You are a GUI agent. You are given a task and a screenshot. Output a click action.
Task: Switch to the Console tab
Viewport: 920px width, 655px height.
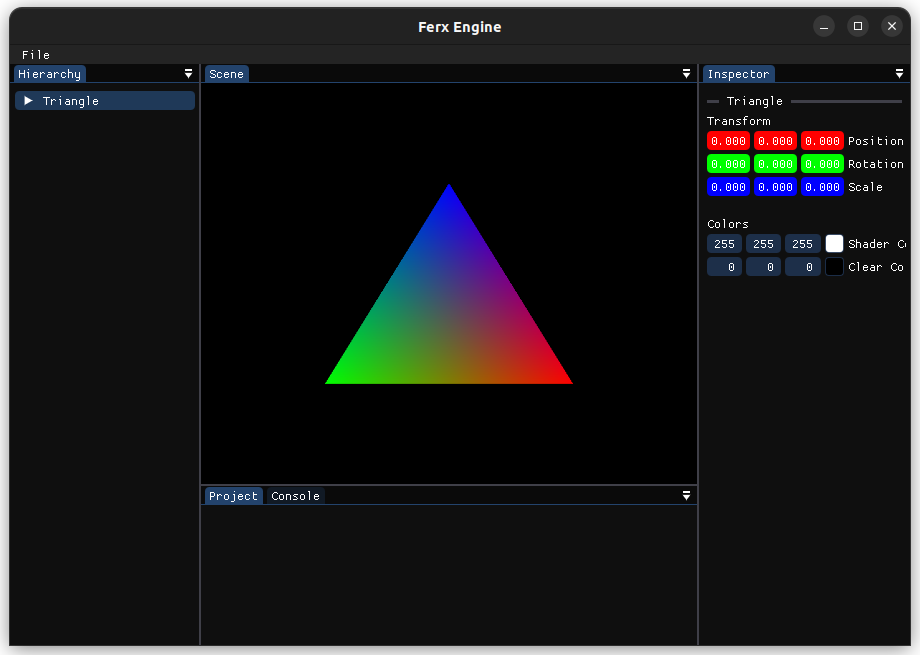pyautogui.click(x=295, y=496)
